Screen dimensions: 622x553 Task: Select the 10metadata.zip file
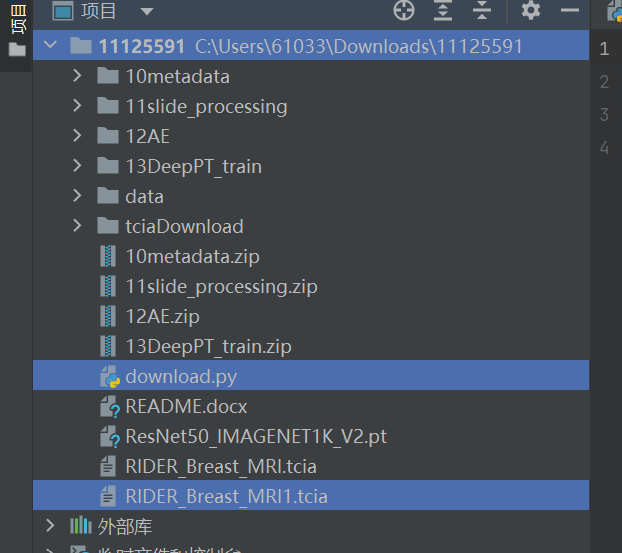tap(192, 257)
